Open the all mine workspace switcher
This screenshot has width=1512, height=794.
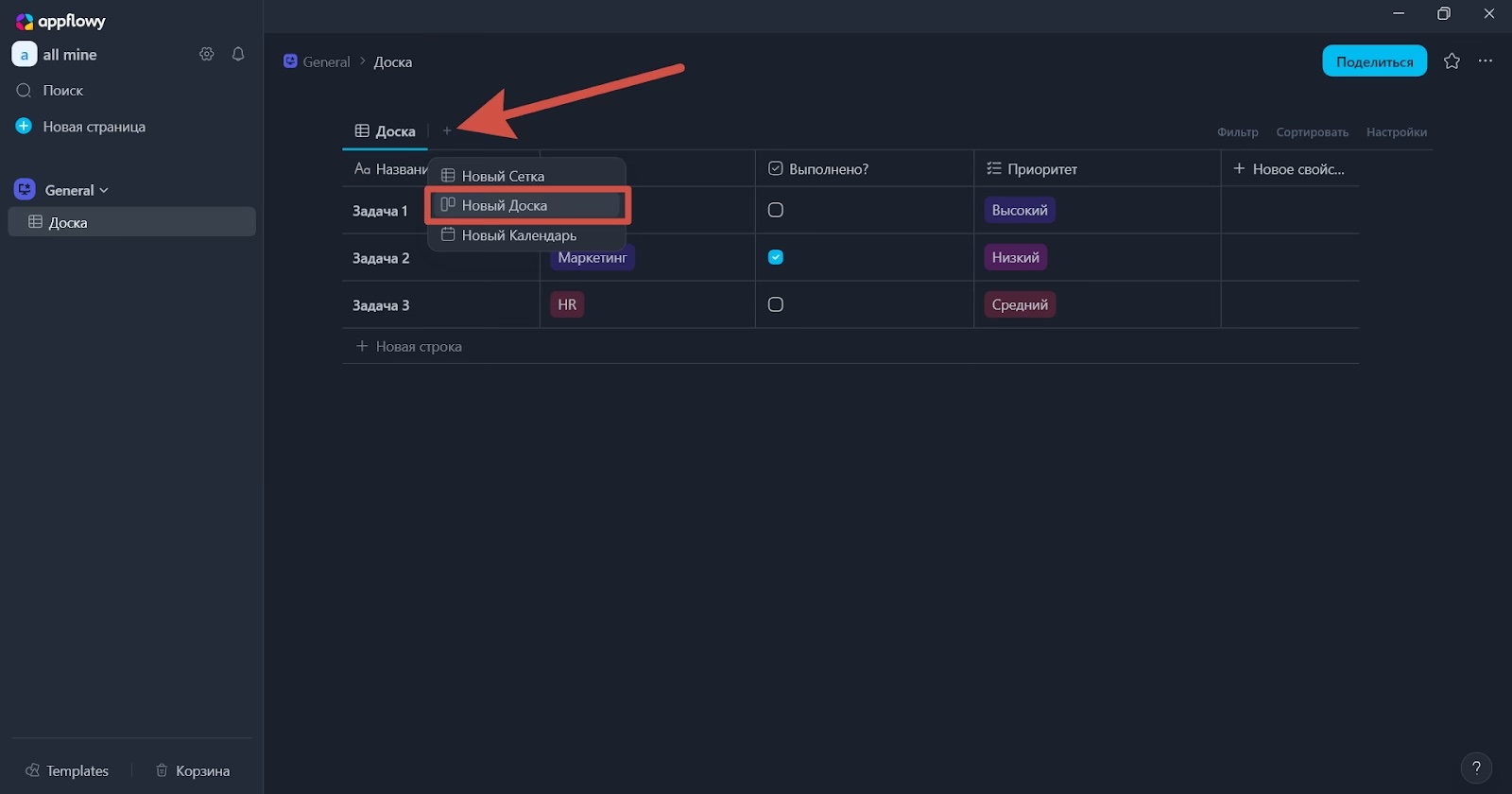click(x=57, y=55)
